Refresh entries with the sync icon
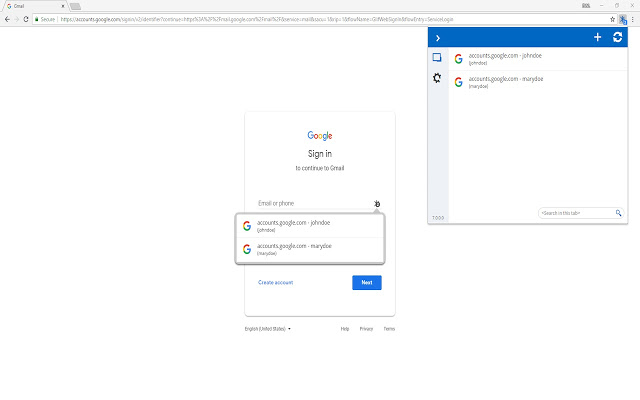640x400 pixels. pyautogui.click(x=617, y=37)
